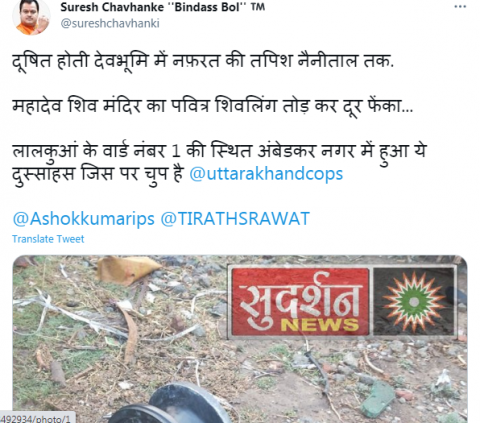Open the attached tweet photo
This screenshot has width=480, height=423.
[x=240, y=339]
